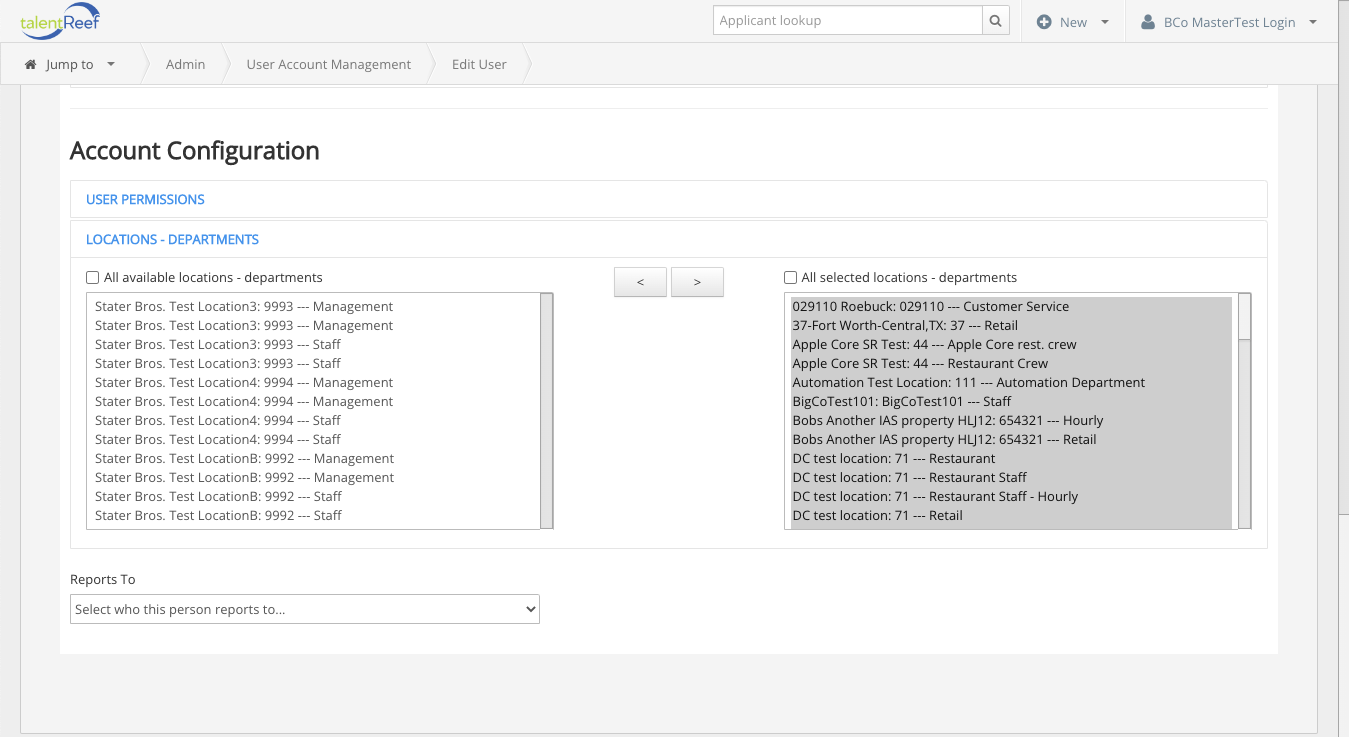Image resolution: width=1349 pixels, height=737 pixels.
Task: Go to Admin breadcrumb
Action: coord(185,64)
